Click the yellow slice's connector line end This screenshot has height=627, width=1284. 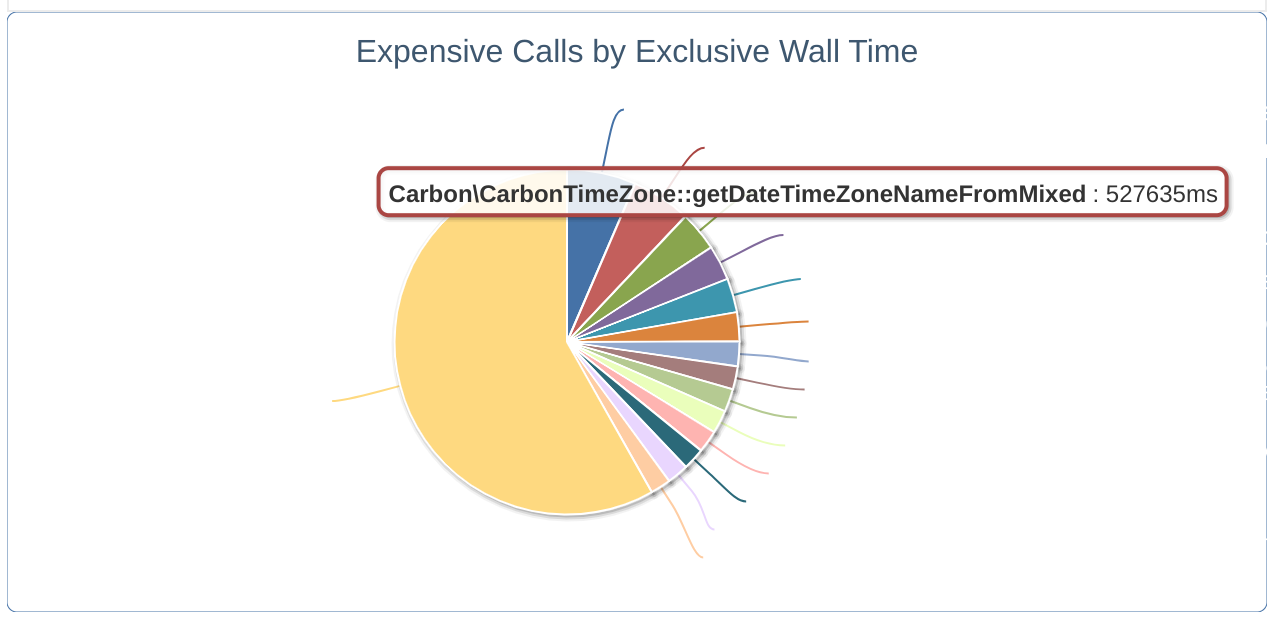pyautogui.click(x=334, y=401)
